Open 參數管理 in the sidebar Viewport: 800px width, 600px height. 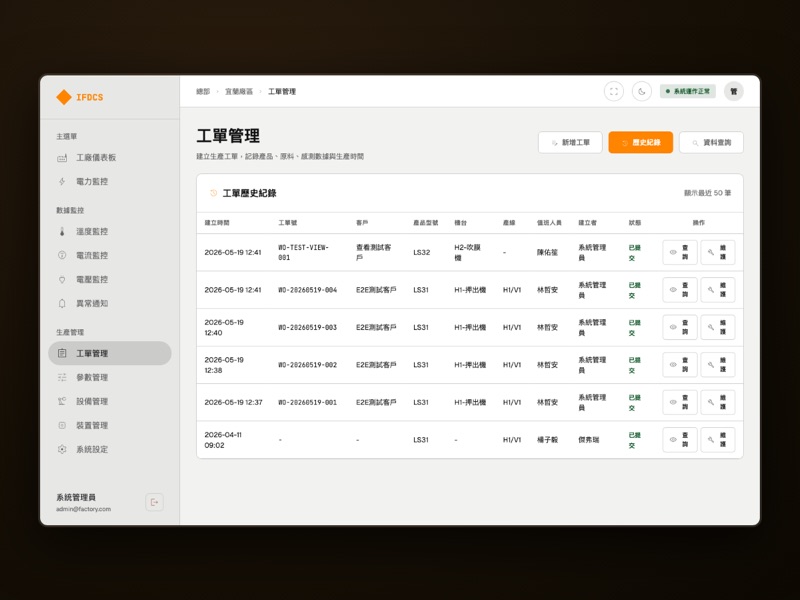109,378
